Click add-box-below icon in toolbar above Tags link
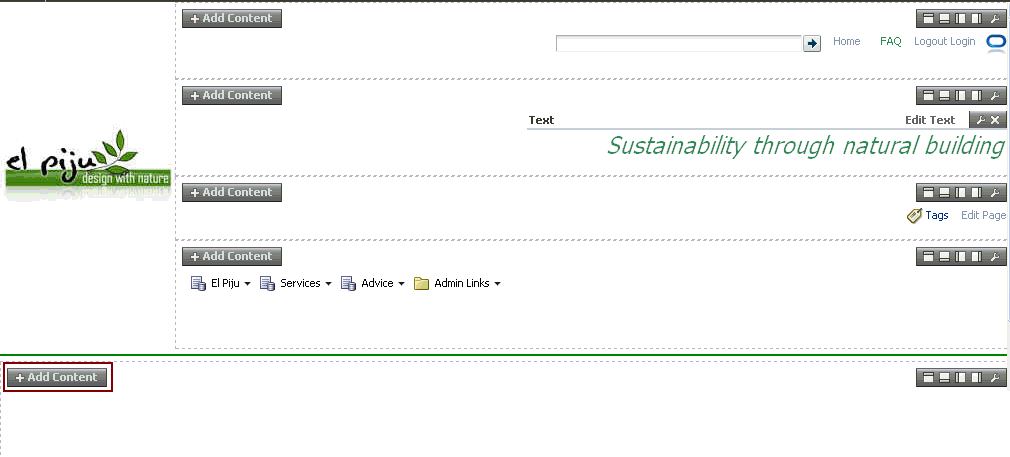1010x457 pixels. [x=944, y=192]
